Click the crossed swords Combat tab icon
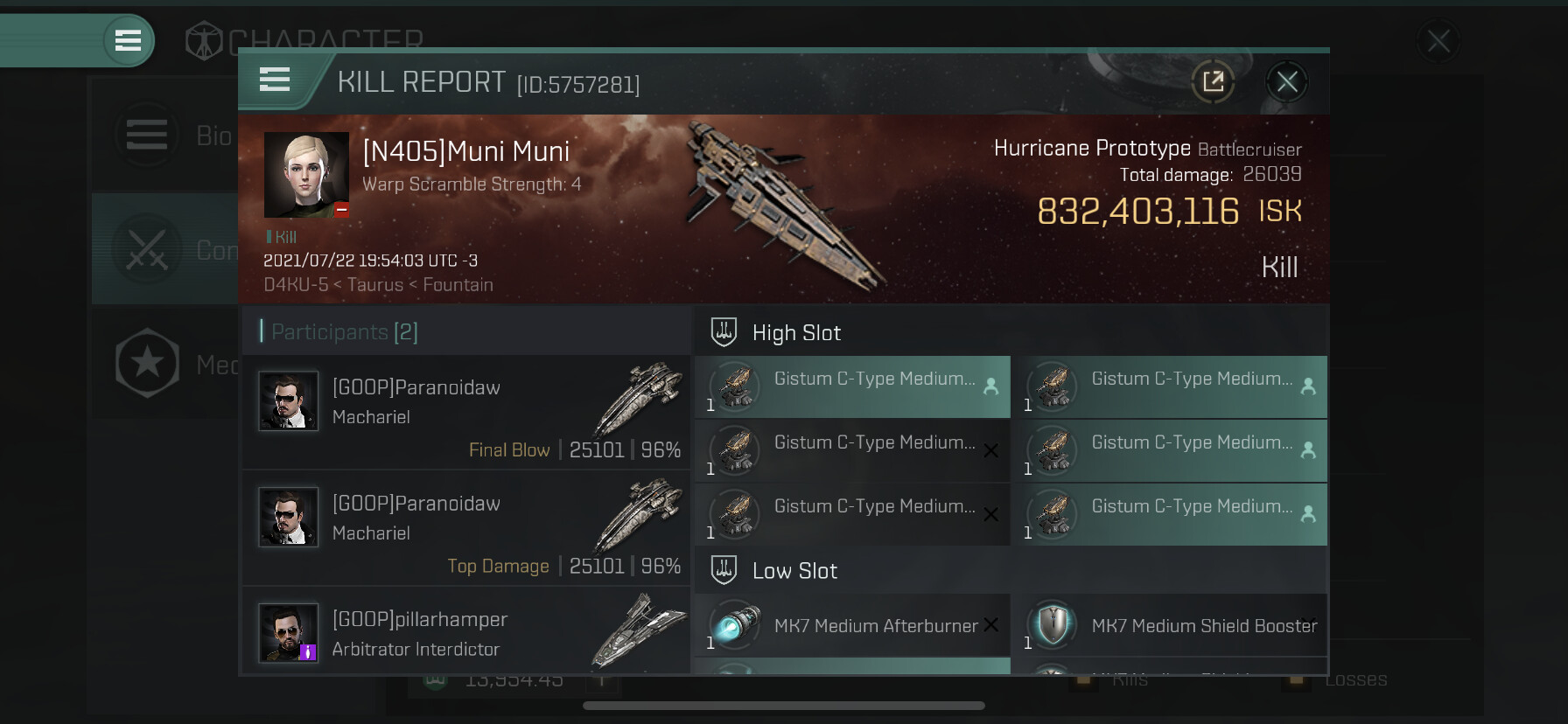Image resolution: width=1568 pixels, height=724 pixels. [x=147, y=250]
